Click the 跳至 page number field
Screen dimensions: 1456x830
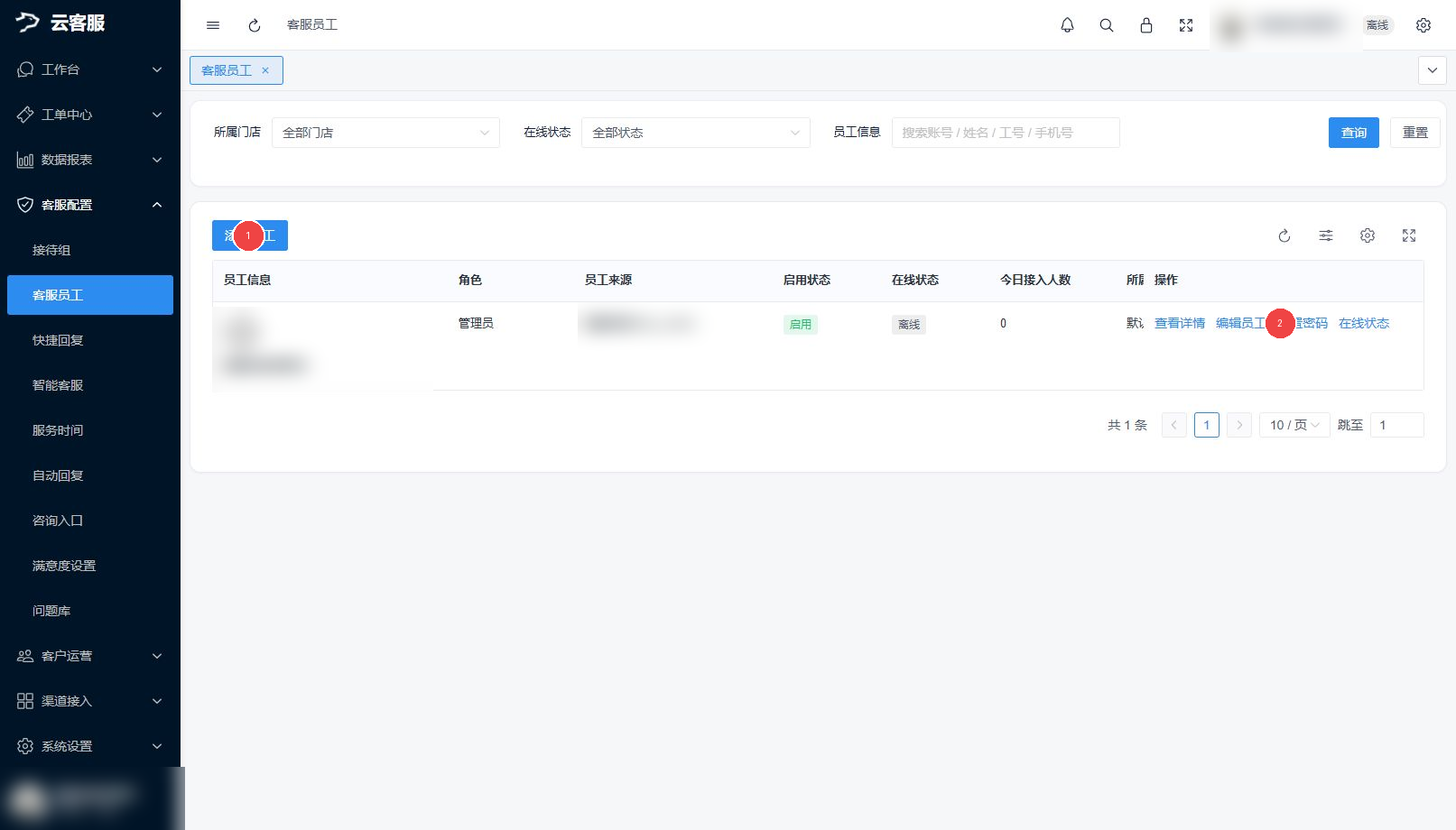tap(1397, 425)
